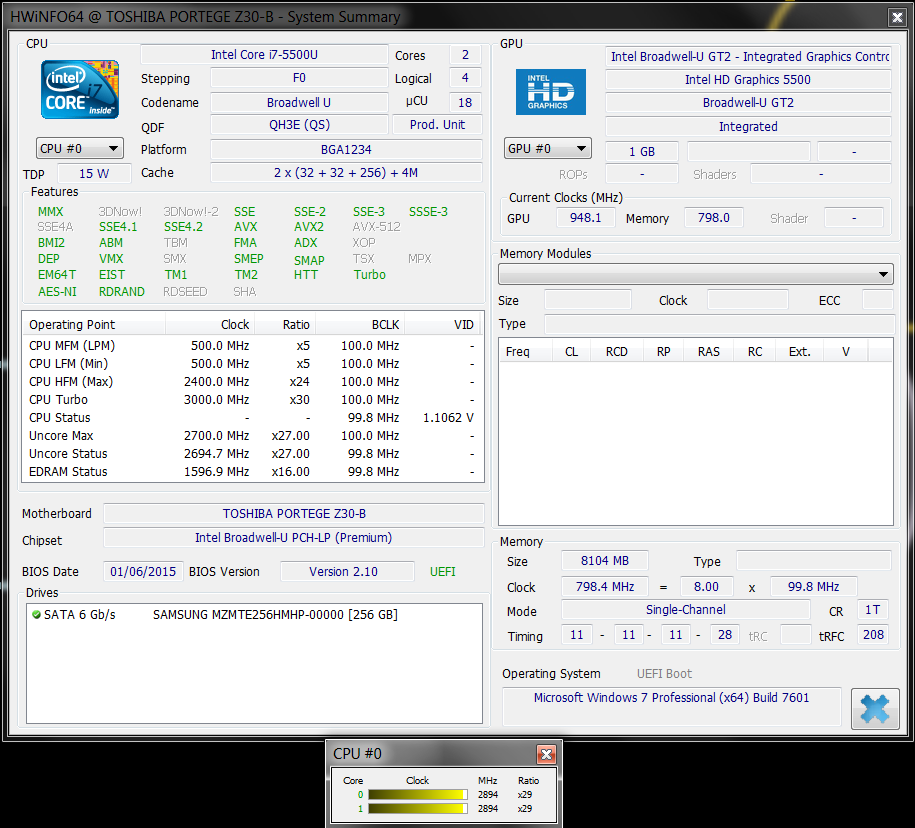Image resolution: width=915 pixels, height=828 pixels.
Task: Click the RCD column header in memory table
Action: 617,352
